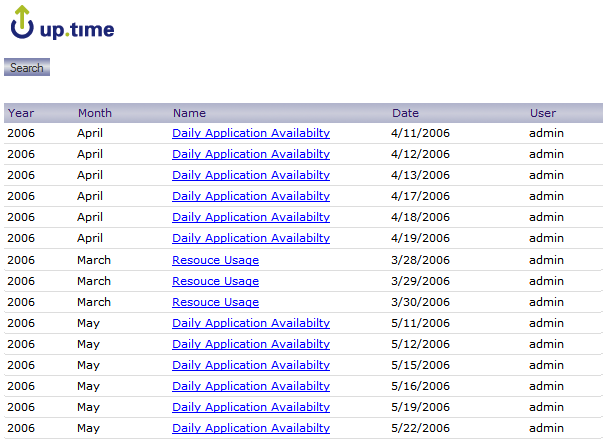Select the date cell 3/30/2006

(x=420, y=302)
